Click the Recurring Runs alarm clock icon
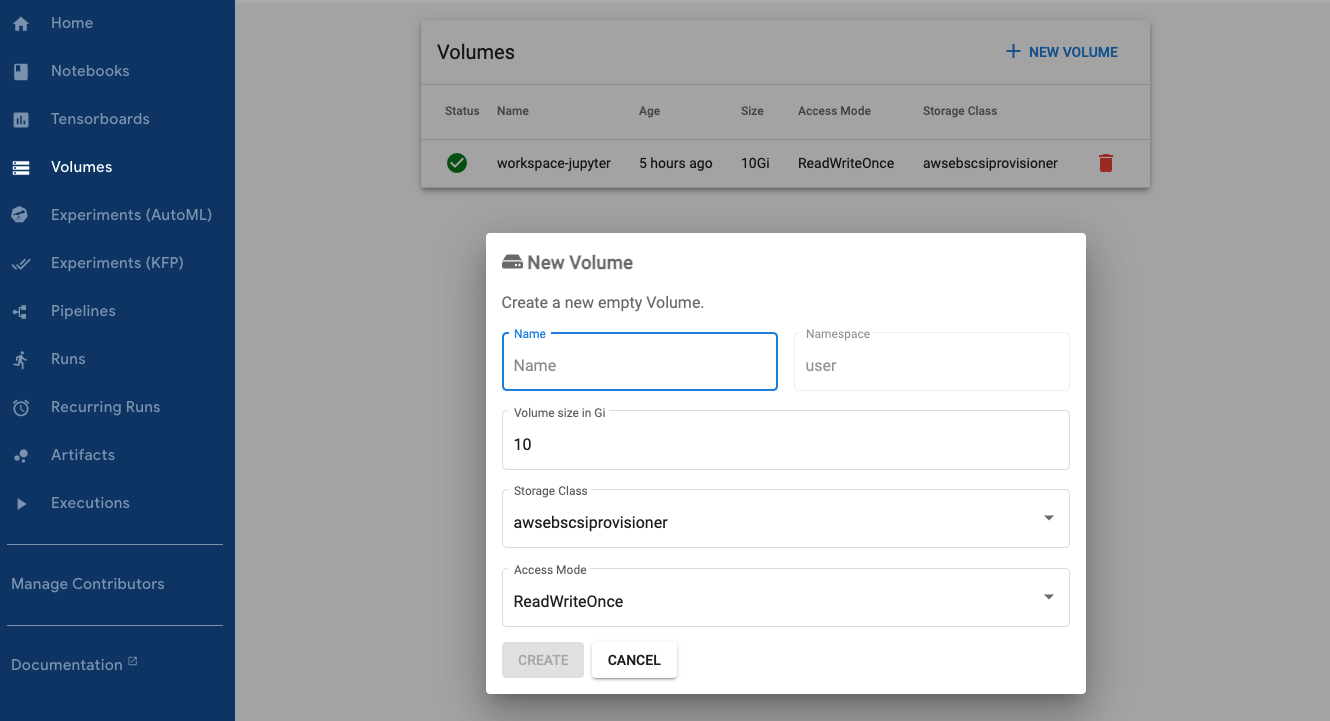Image resolution: width=1330 pixels, height=721 pixels. click(21, 407)
